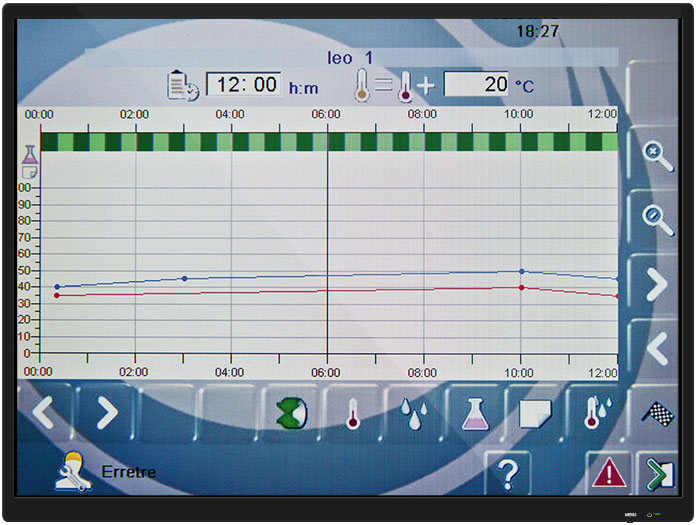The width and height of the screenshot is (696, 525).
Task: Click the first blue curve point at 40
Action: click(x=57, y=287)
